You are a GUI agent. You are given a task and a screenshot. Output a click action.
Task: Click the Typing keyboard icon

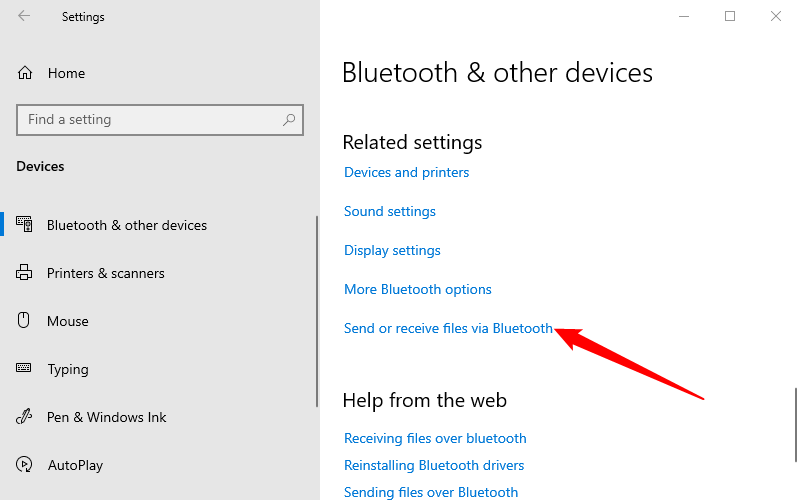click(25, 369)
